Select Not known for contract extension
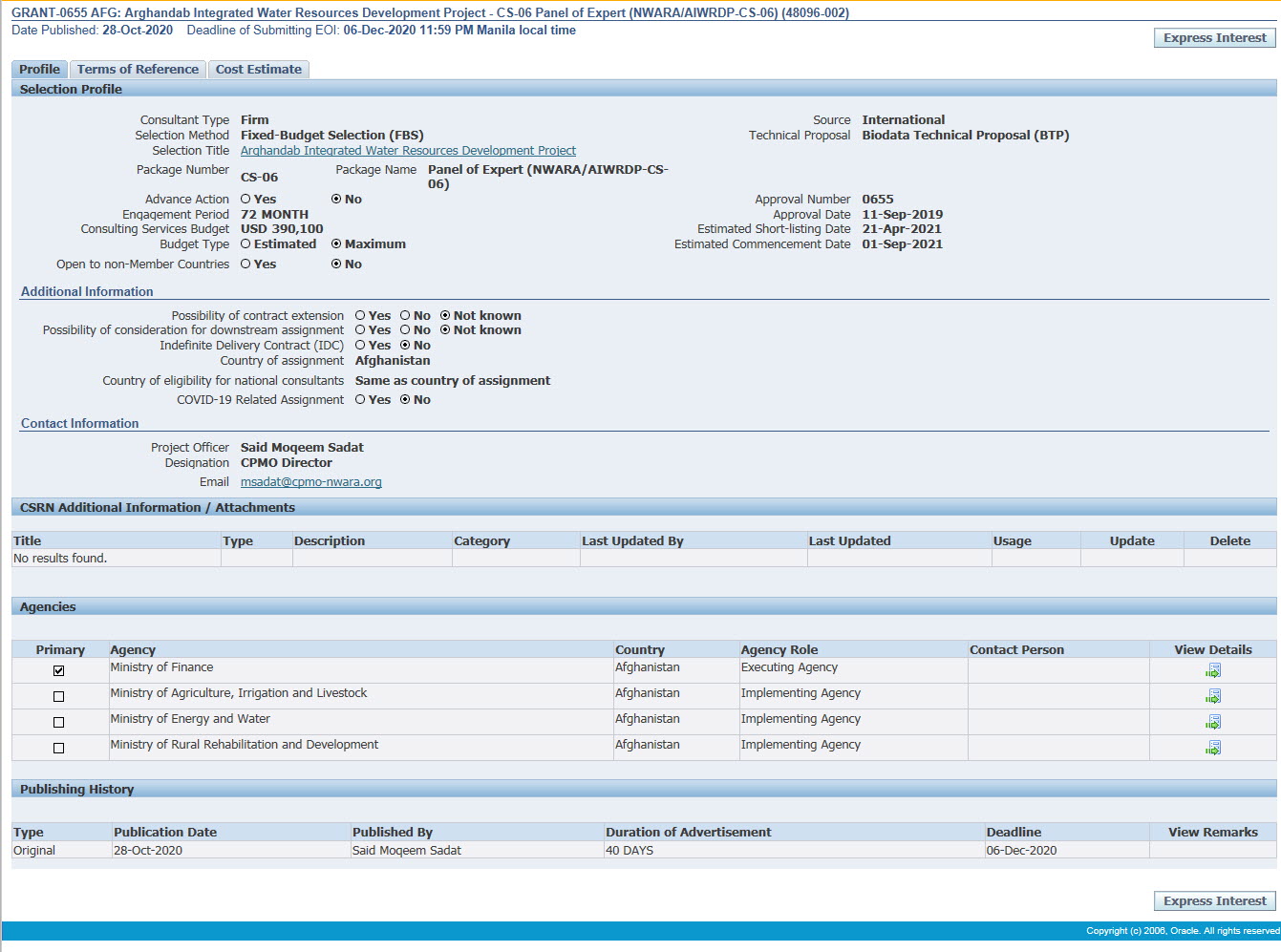1281x952 pixels. (x=445, y=315)
